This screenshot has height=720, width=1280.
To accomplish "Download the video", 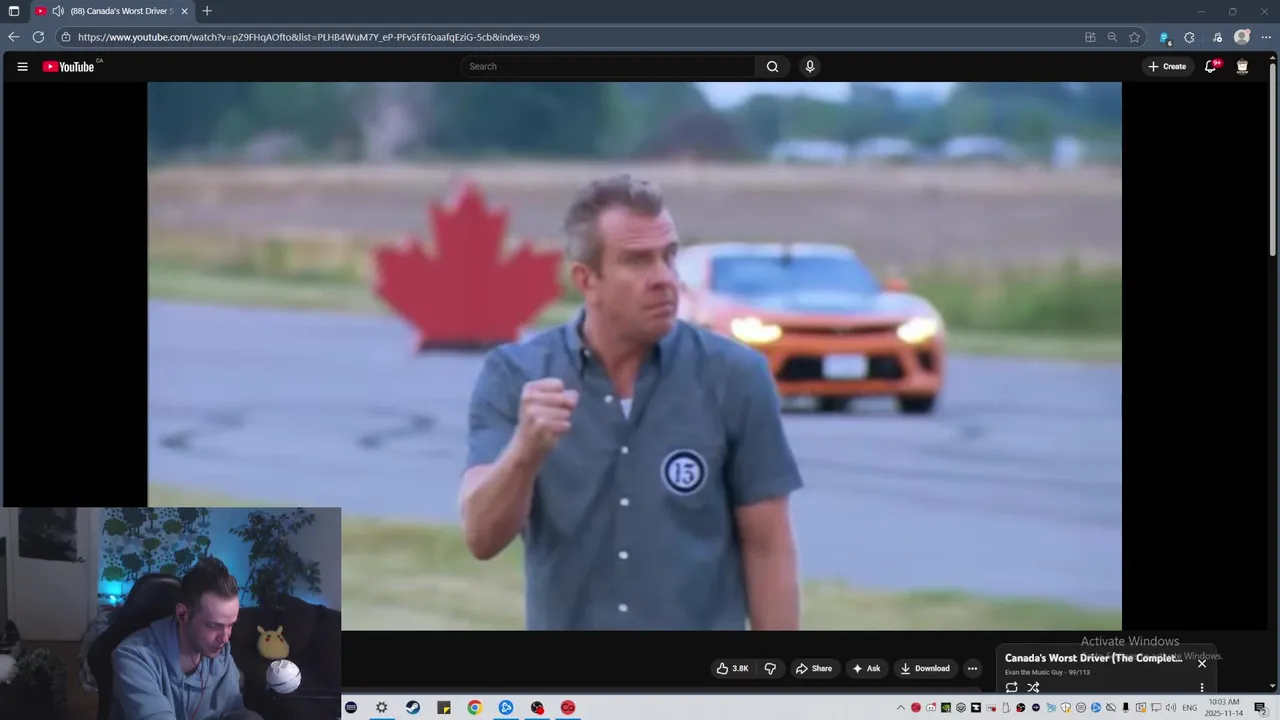I will [924, 669].
